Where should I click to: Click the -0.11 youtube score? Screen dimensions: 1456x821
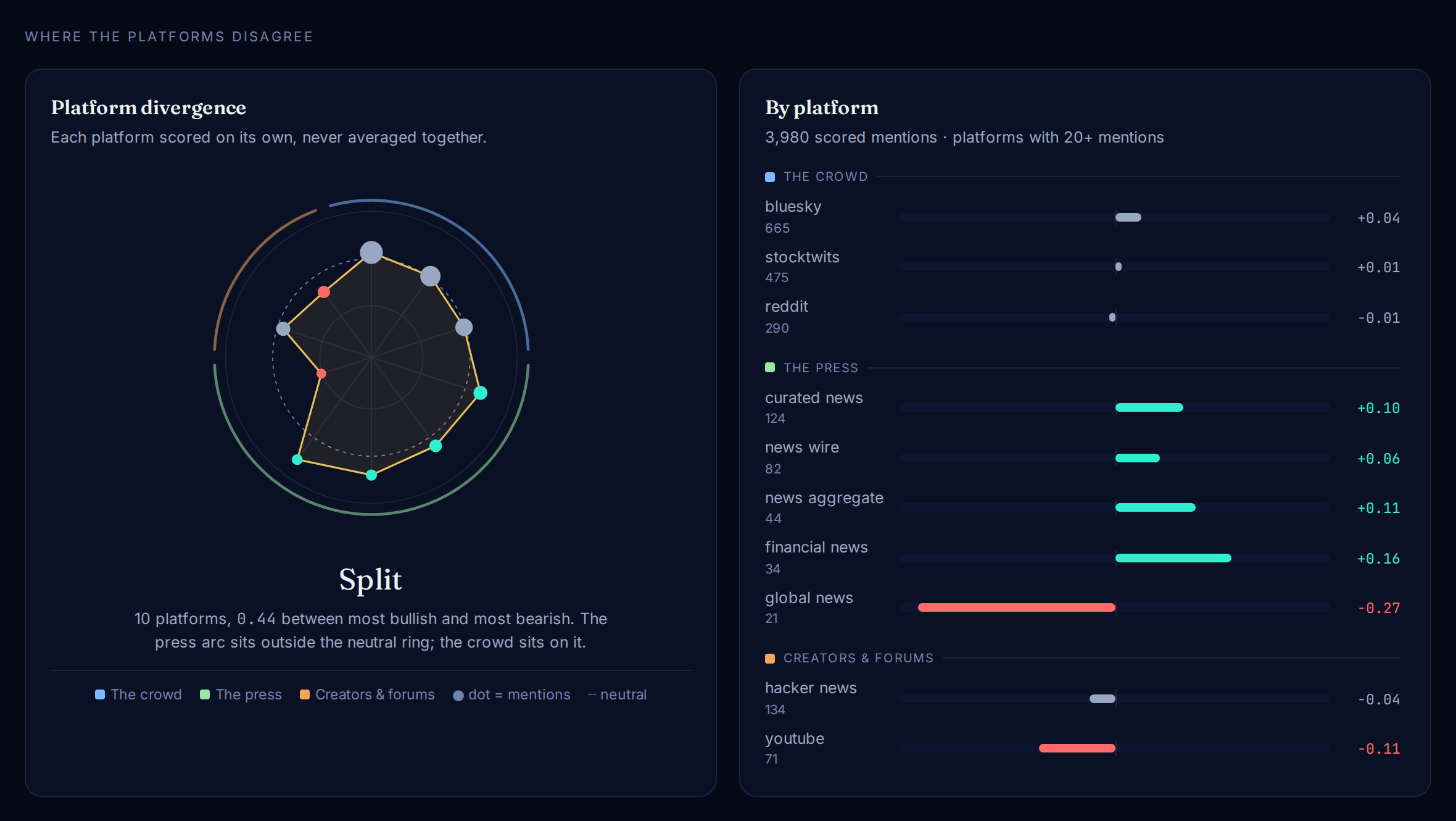(1379, 749)
